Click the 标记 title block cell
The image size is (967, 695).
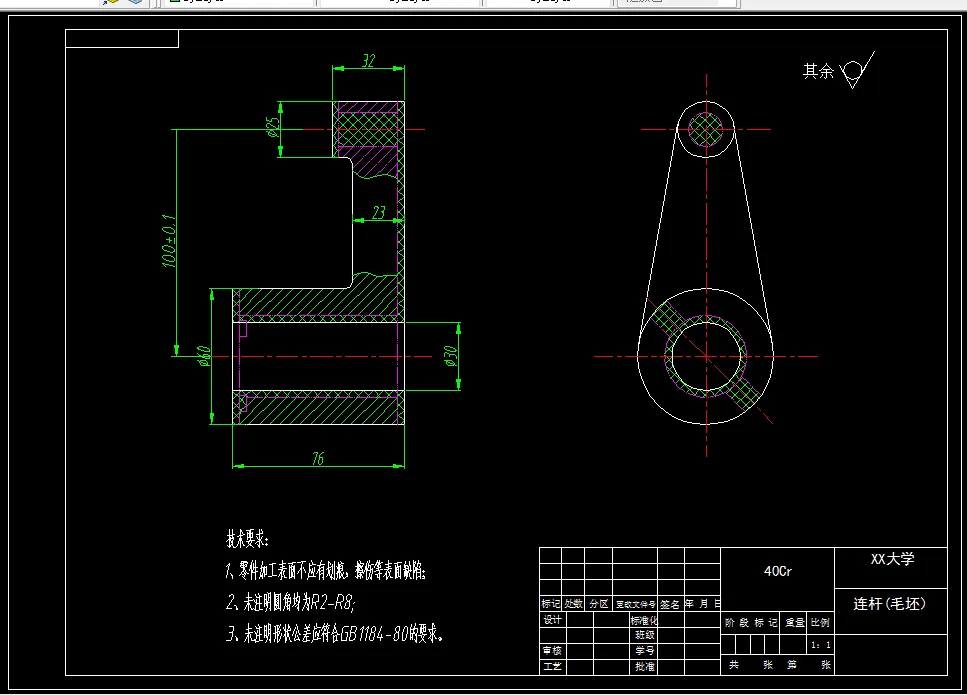click(x=551, y=604)
